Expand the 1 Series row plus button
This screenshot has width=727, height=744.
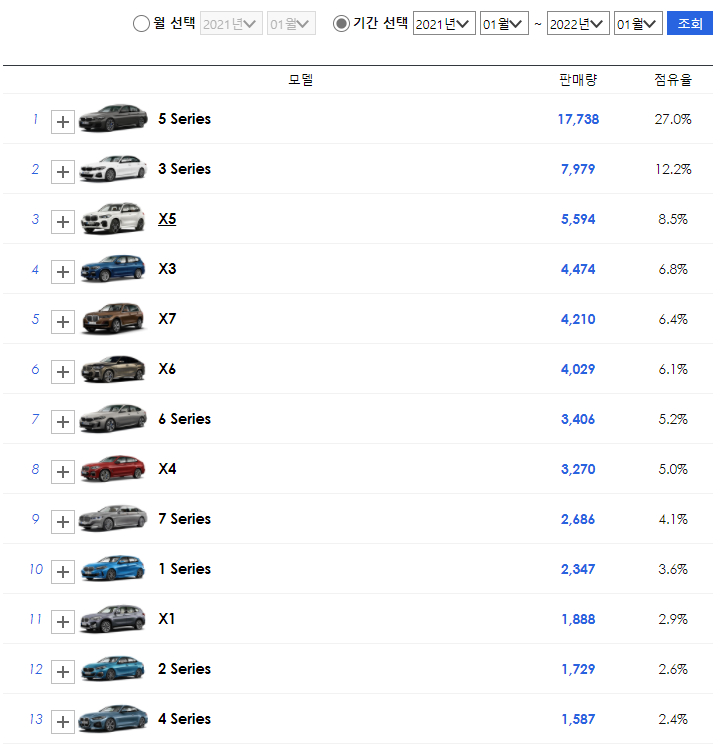(x=63, y=572)
